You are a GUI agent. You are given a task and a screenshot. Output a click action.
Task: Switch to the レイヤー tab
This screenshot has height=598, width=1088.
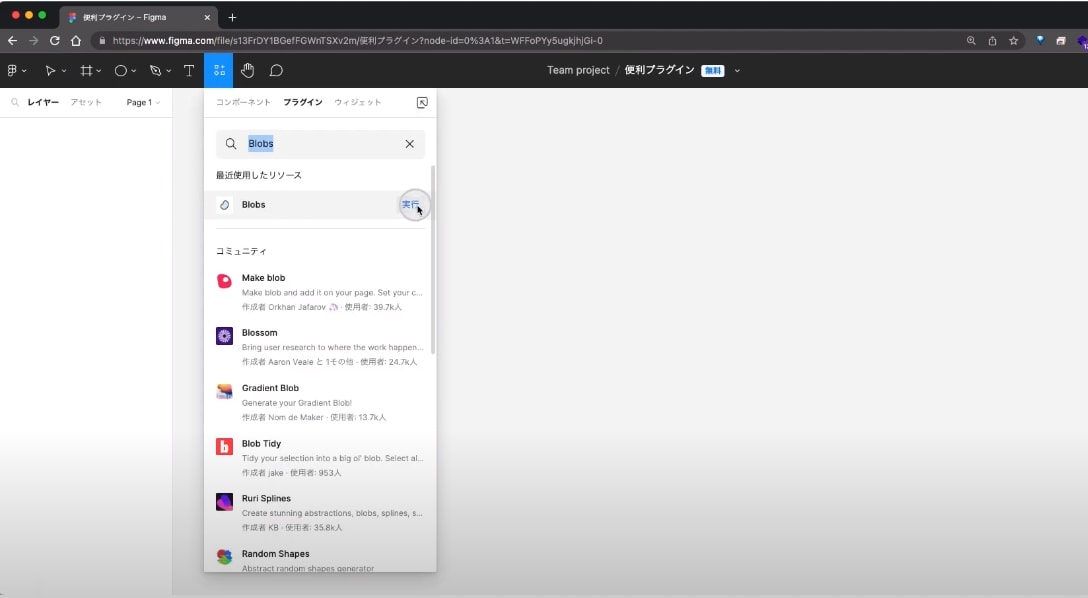(43, 102)
